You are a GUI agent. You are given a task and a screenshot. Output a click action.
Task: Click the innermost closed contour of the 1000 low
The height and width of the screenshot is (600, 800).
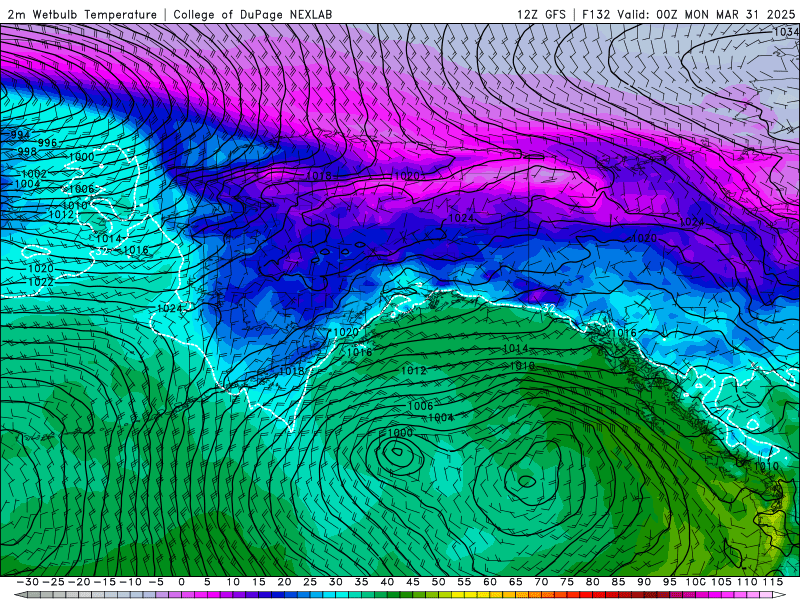tap(396, 452)
